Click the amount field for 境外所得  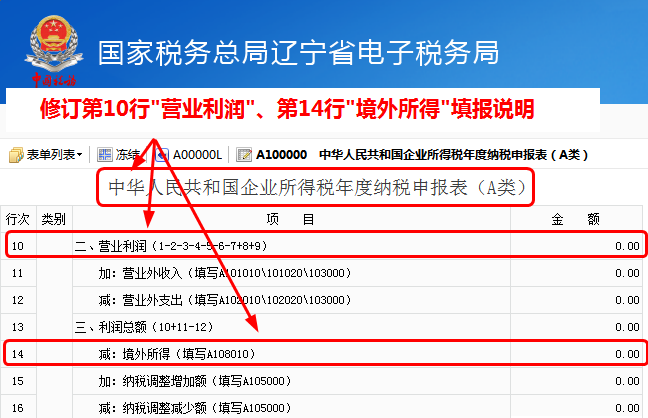click(x=577, y=354)
